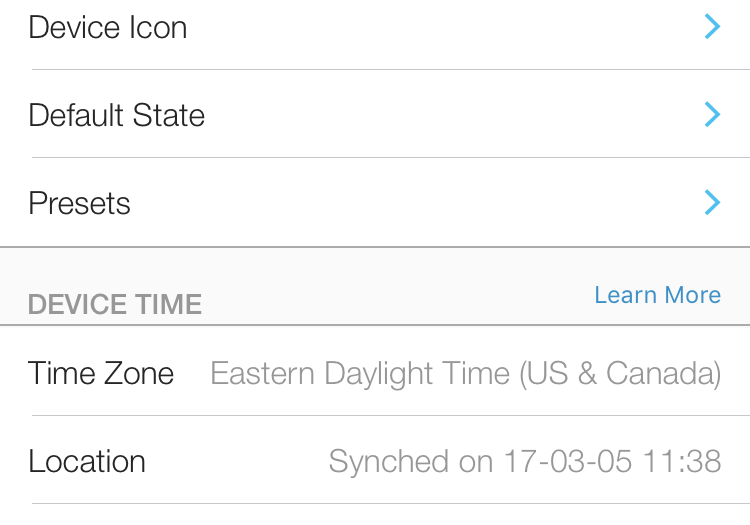
Task: Tap the Presets label text
Action: (80, 203)
